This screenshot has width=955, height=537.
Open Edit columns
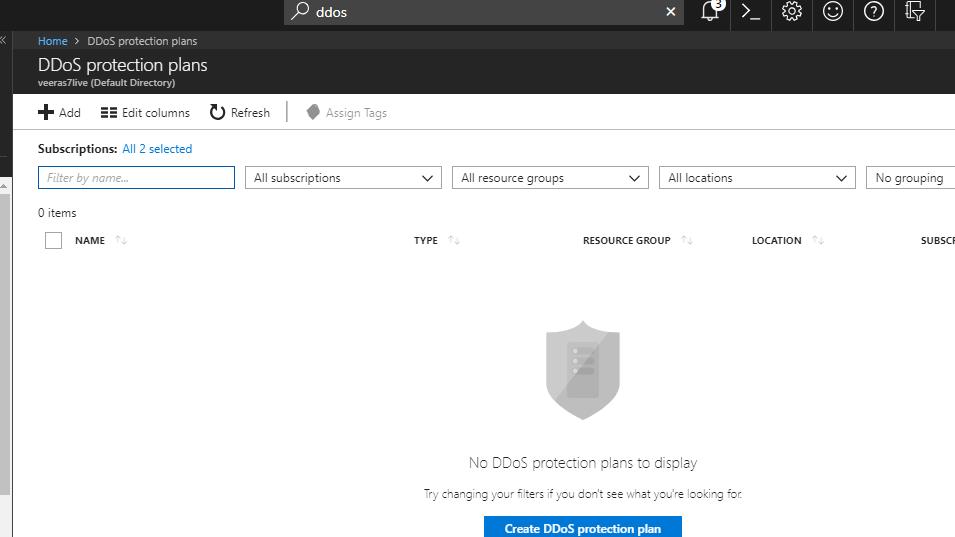coord(145,113)
